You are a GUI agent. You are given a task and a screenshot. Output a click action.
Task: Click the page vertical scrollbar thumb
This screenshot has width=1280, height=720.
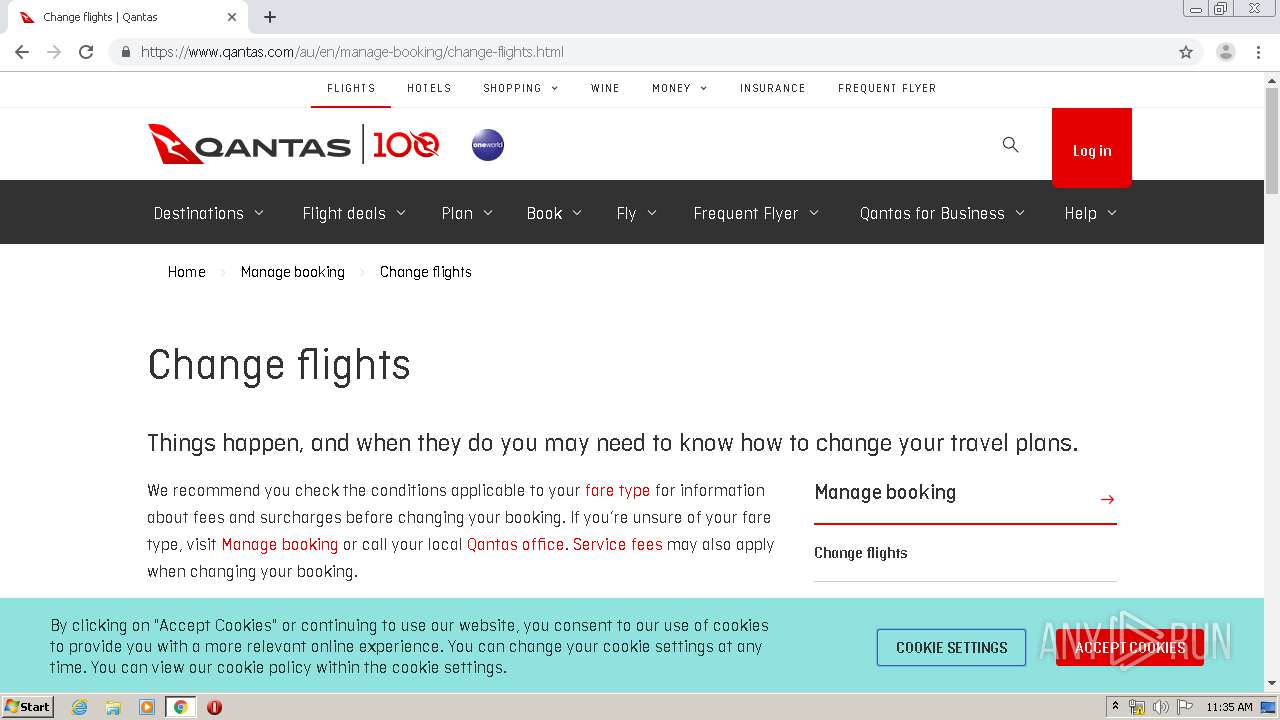(x=1272, y=140)
